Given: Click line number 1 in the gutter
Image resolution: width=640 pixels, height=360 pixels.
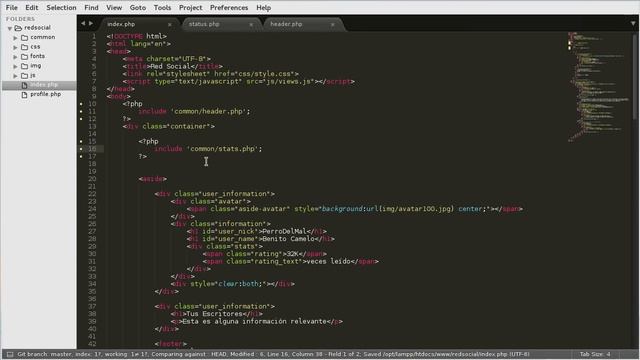Looking at the screenshot, I should (94, 36).
